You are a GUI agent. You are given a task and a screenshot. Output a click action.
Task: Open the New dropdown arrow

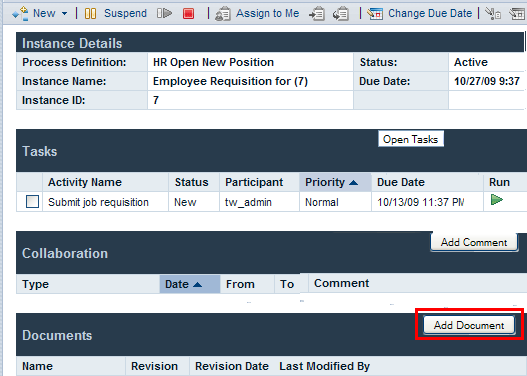(65, 14)
